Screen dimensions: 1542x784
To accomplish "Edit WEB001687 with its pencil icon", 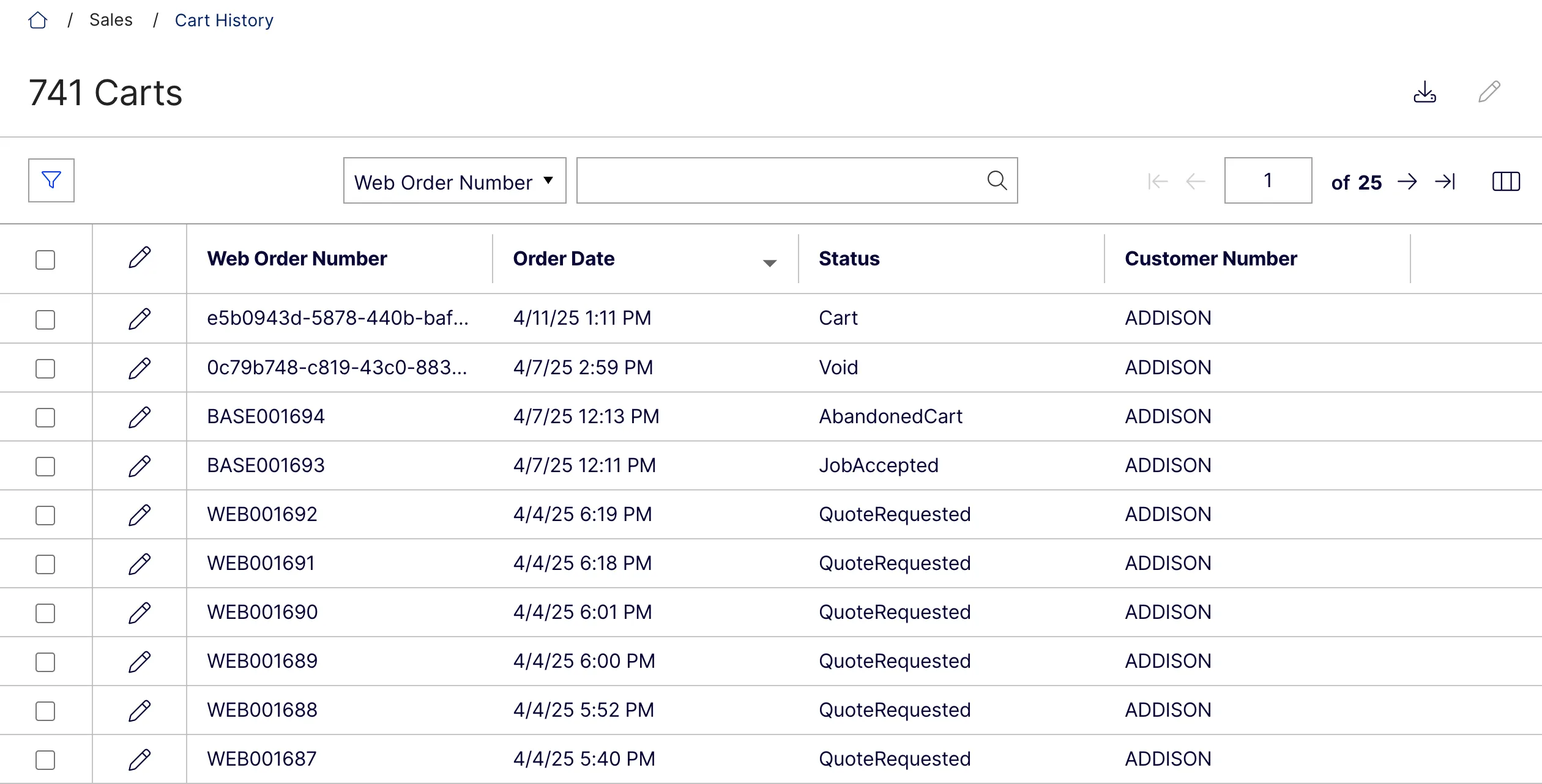I will pos(140,760).
